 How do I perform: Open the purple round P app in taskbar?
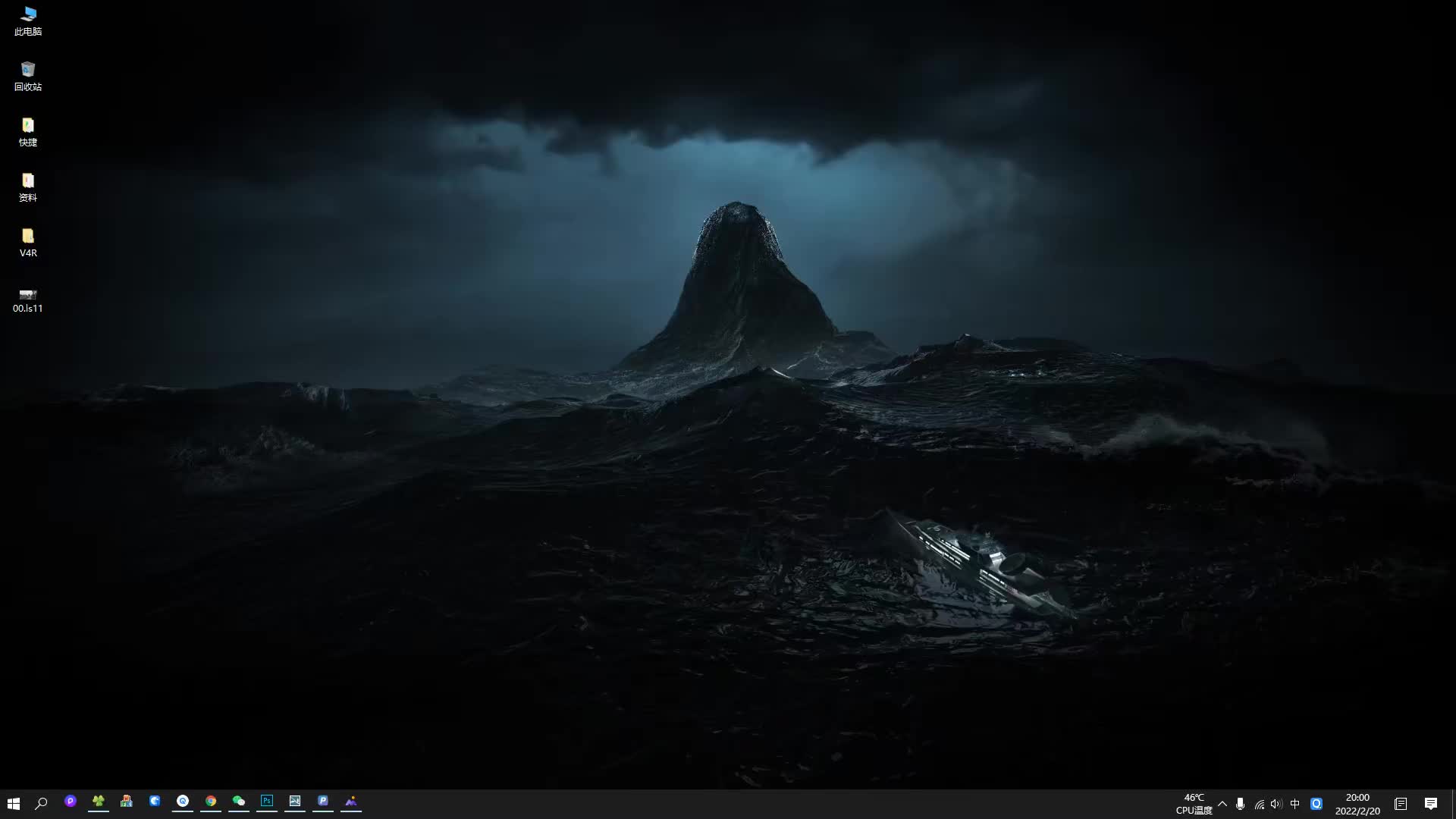(71, 802)
